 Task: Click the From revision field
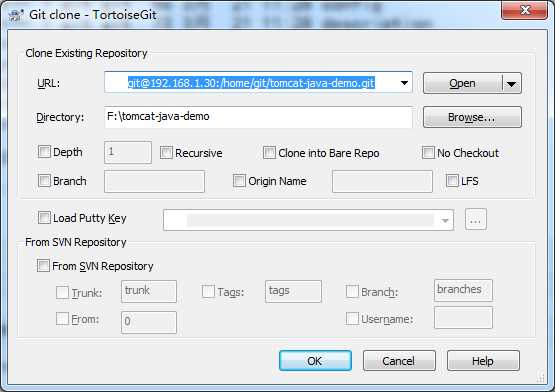point(149,322)
